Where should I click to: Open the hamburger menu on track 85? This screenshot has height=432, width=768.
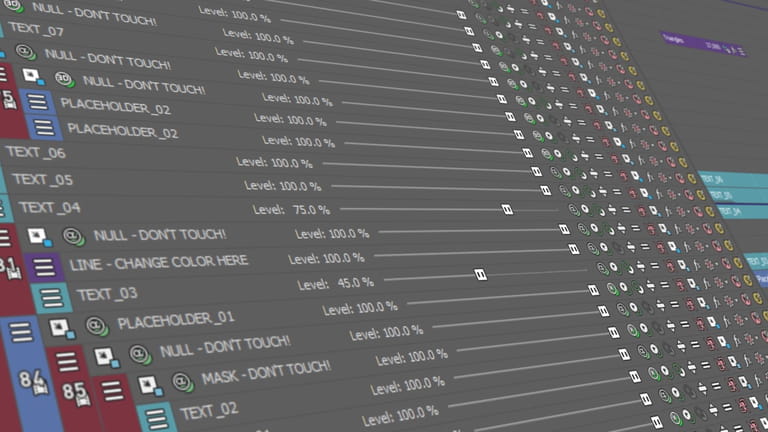click(68, 361)
